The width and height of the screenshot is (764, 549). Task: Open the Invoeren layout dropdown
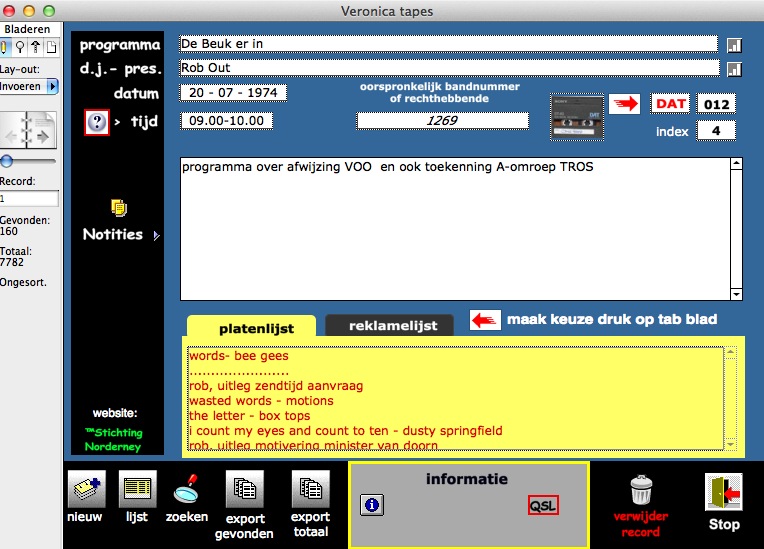[x=53, y=87]
